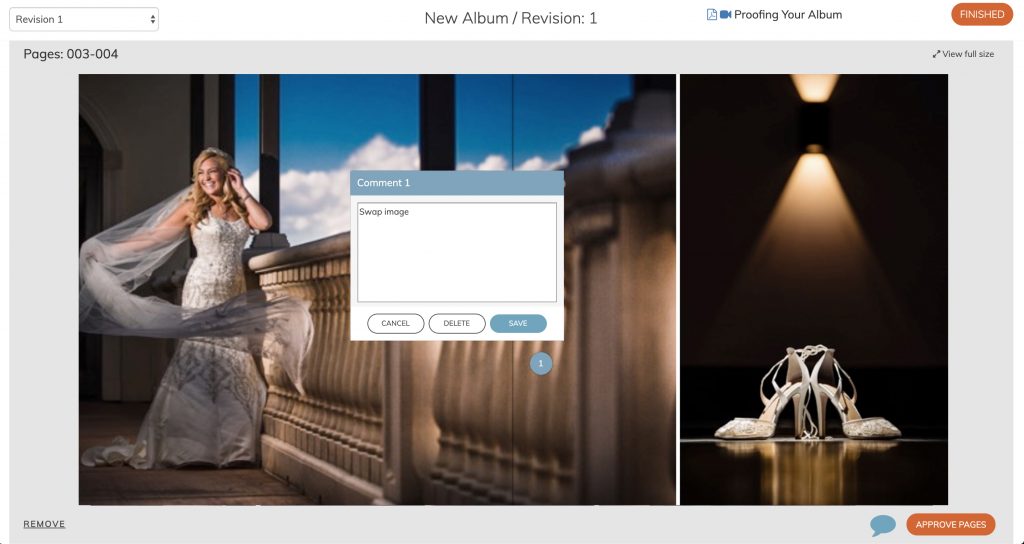Click the PDF document icon near Proofing Your Album

712,14
